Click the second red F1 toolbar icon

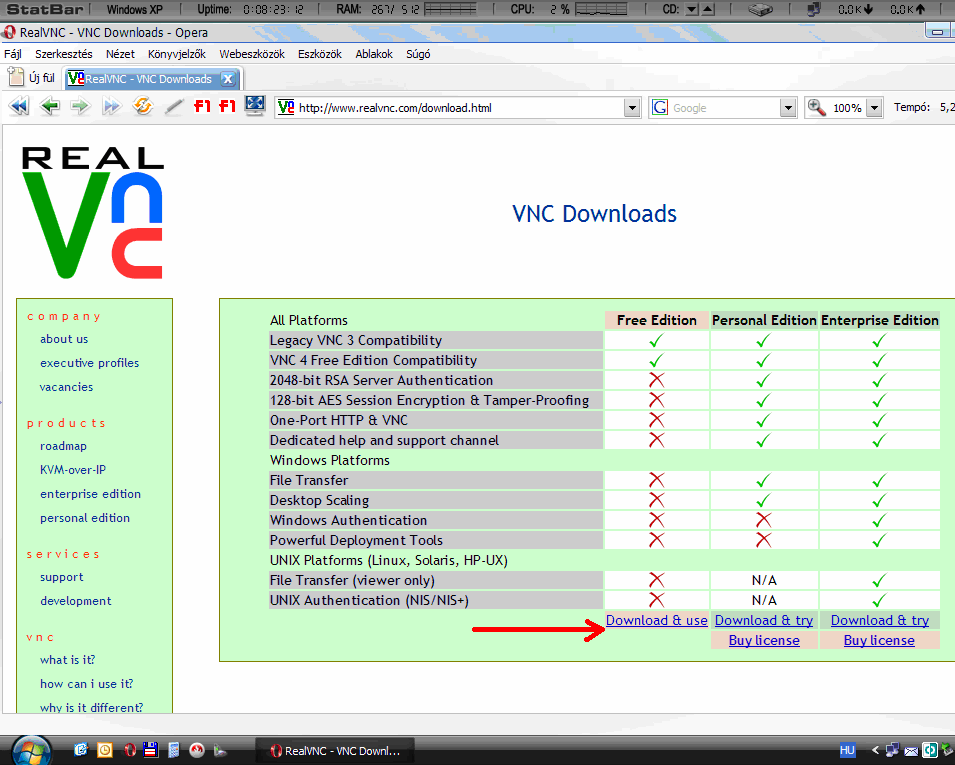[227, 107]
